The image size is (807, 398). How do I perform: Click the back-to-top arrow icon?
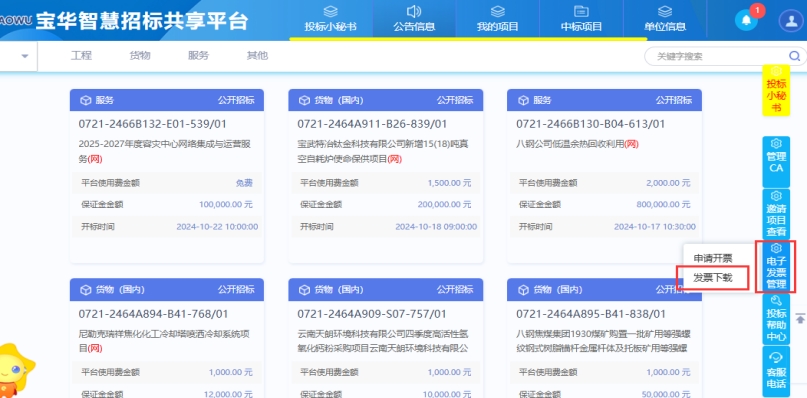(x=800, y=318)
